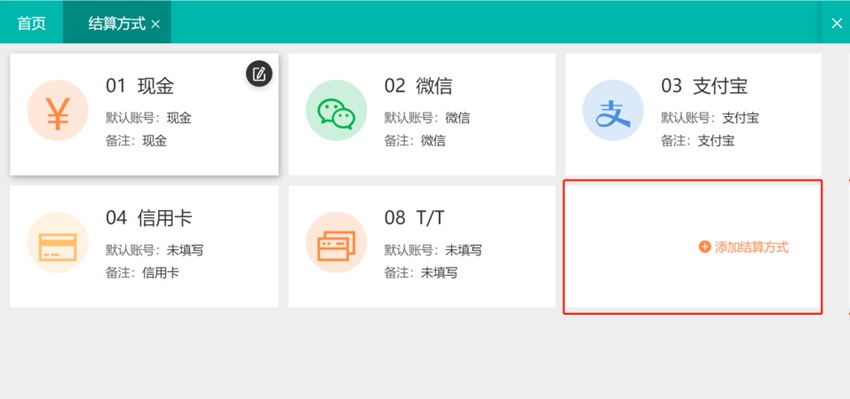Click the 添加结算方式 link

click(751, 247)
